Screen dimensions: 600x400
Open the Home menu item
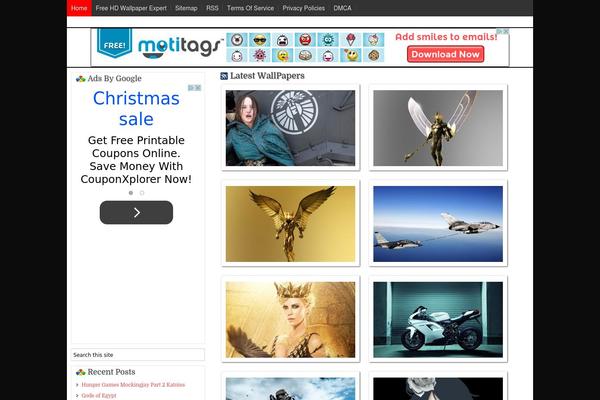coord(79,8)
